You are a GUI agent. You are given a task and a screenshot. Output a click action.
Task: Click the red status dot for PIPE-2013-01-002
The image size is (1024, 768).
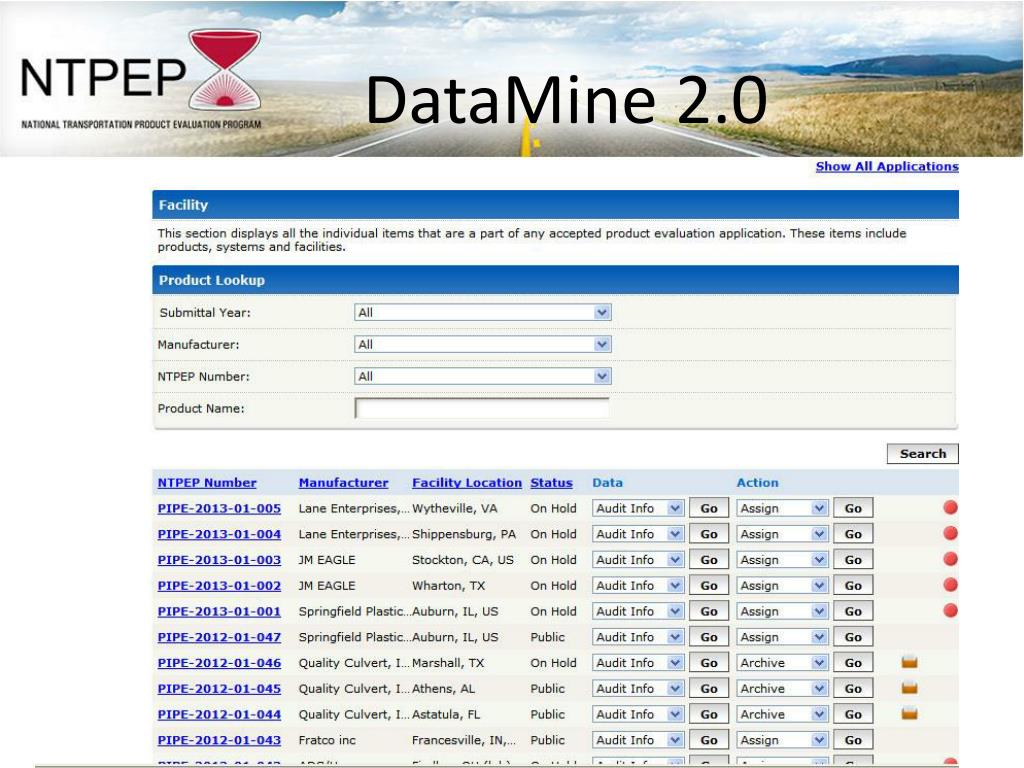tap(950, 585)
